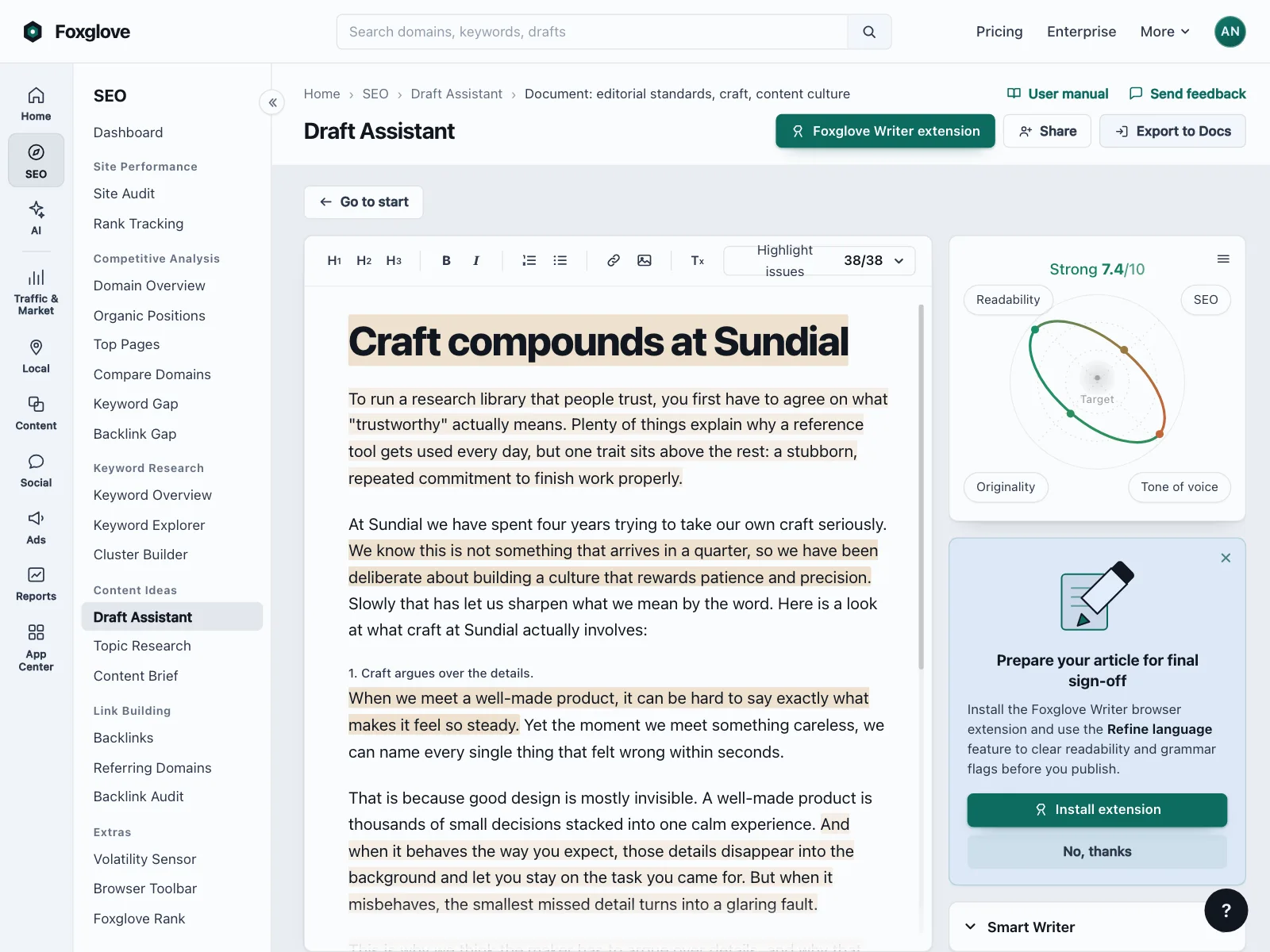Open the Content section in the rail

coord(36,413)
